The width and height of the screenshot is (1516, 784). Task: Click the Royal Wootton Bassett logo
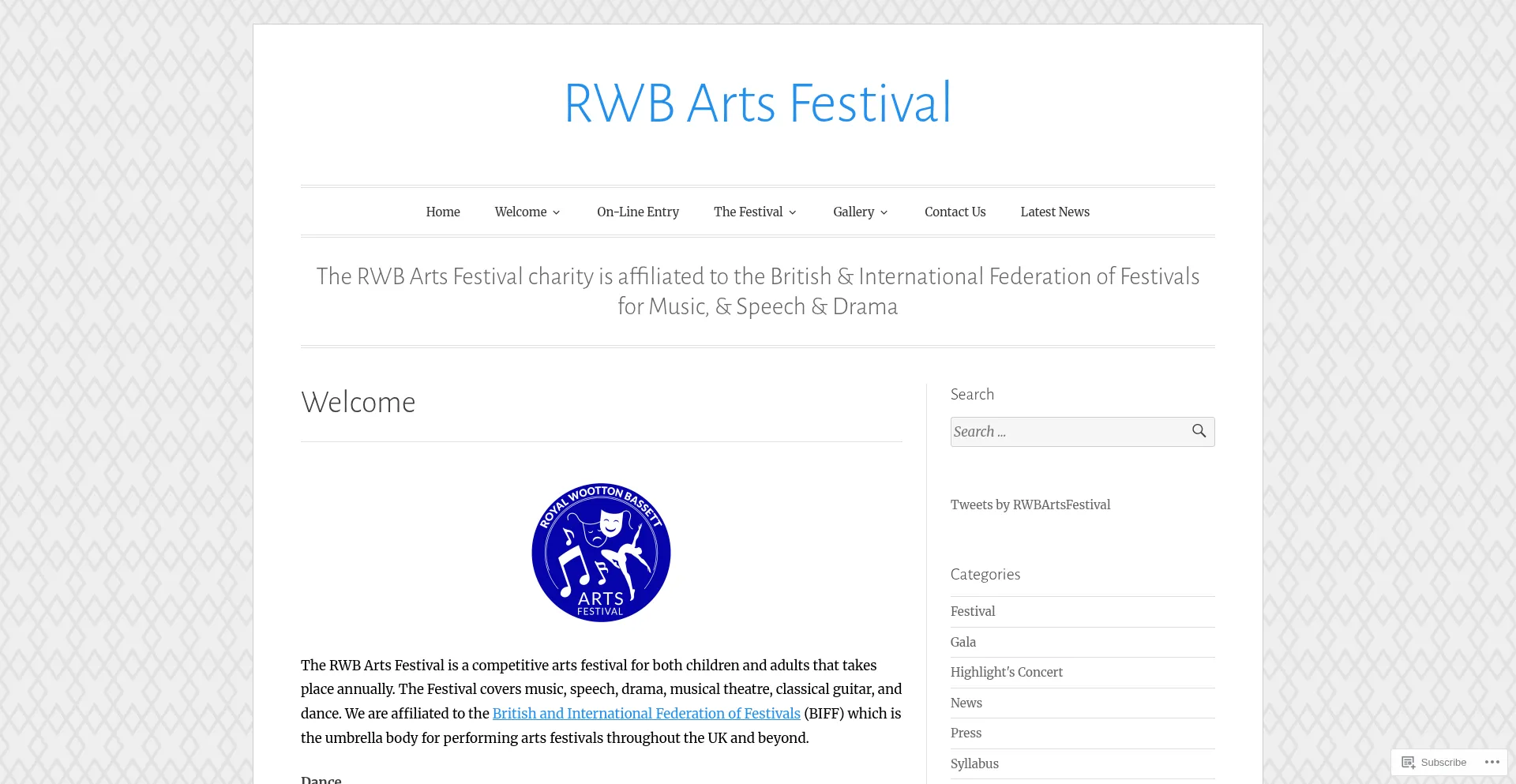pyautogui.click(x=601, y=553)
